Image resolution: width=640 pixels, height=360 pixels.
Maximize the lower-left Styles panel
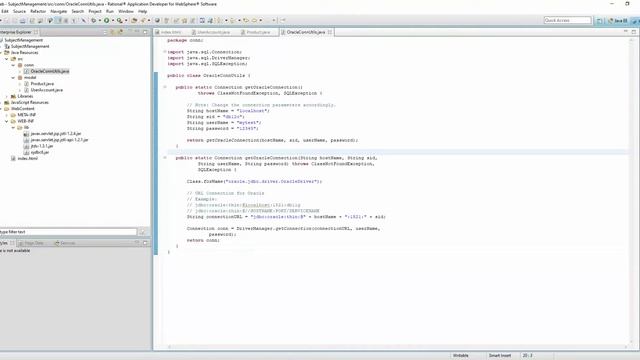tap(145, 243)
